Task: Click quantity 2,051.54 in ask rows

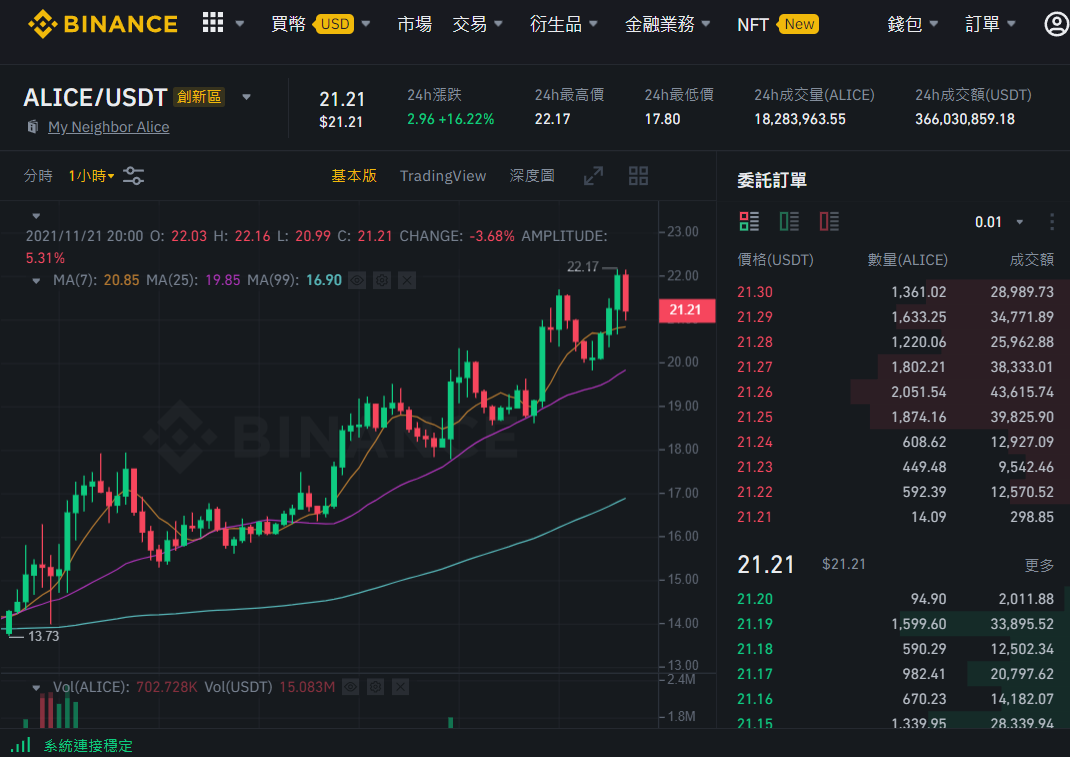Action: coord(919,392)
